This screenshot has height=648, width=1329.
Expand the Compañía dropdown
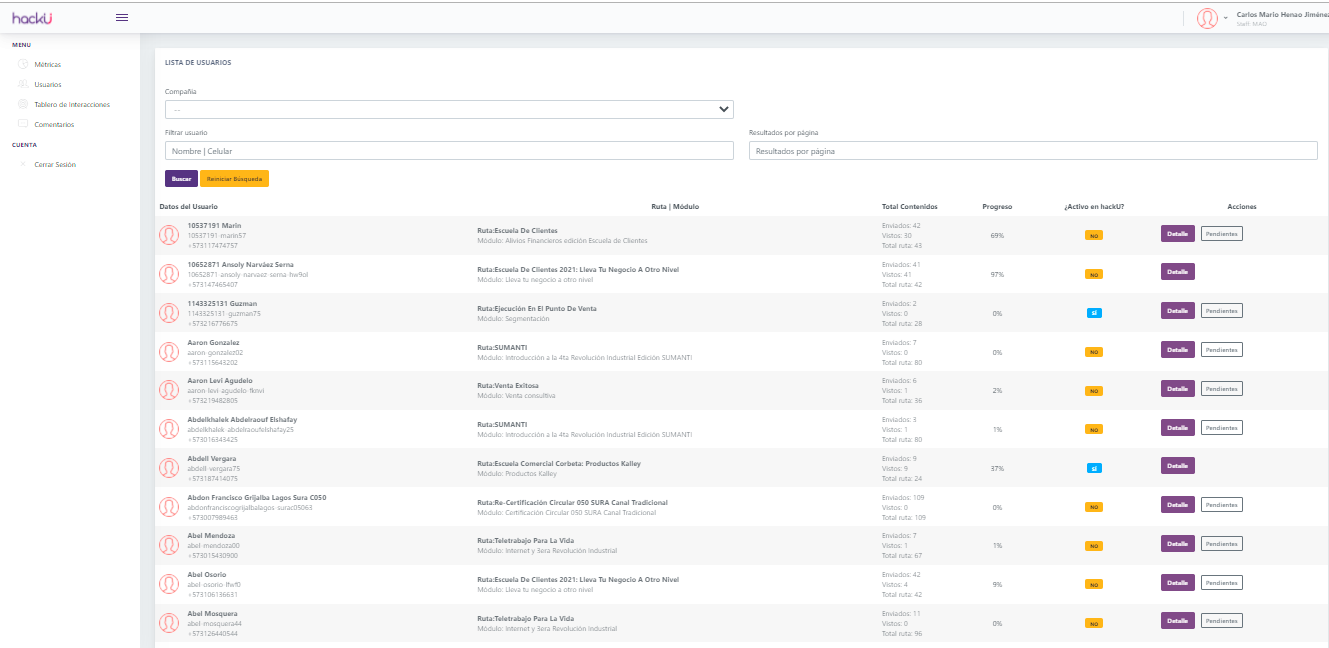coord(449,109)
